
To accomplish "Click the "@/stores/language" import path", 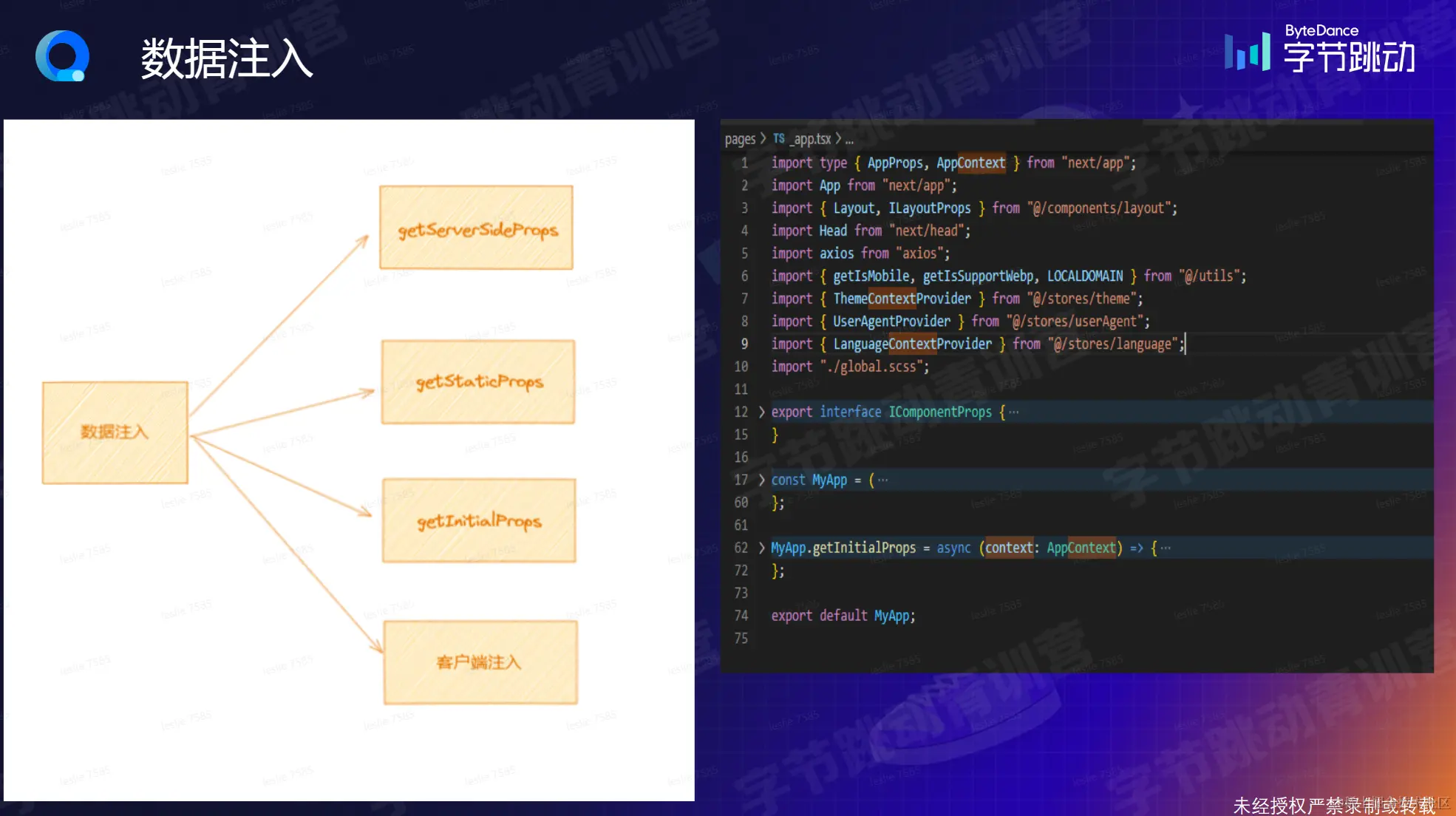I will click(x=1112, y=344).
